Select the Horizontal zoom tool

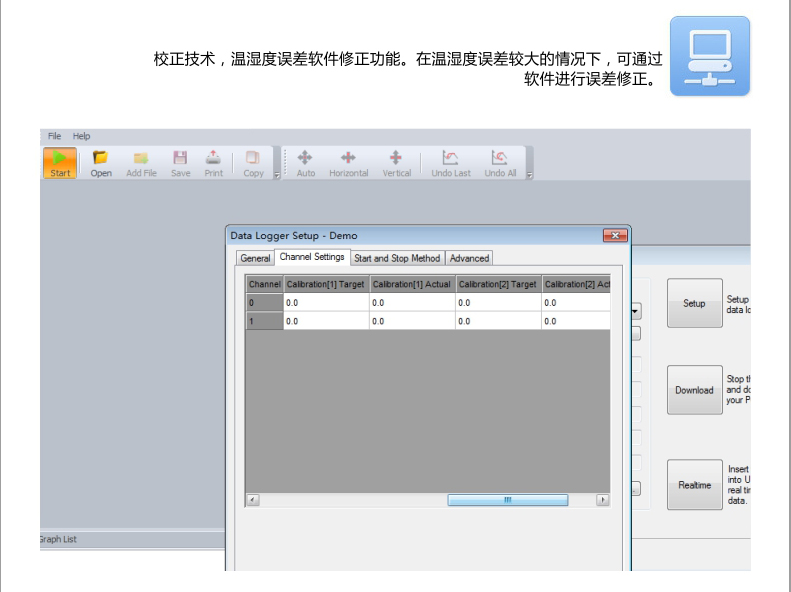(x=349, y=163)
